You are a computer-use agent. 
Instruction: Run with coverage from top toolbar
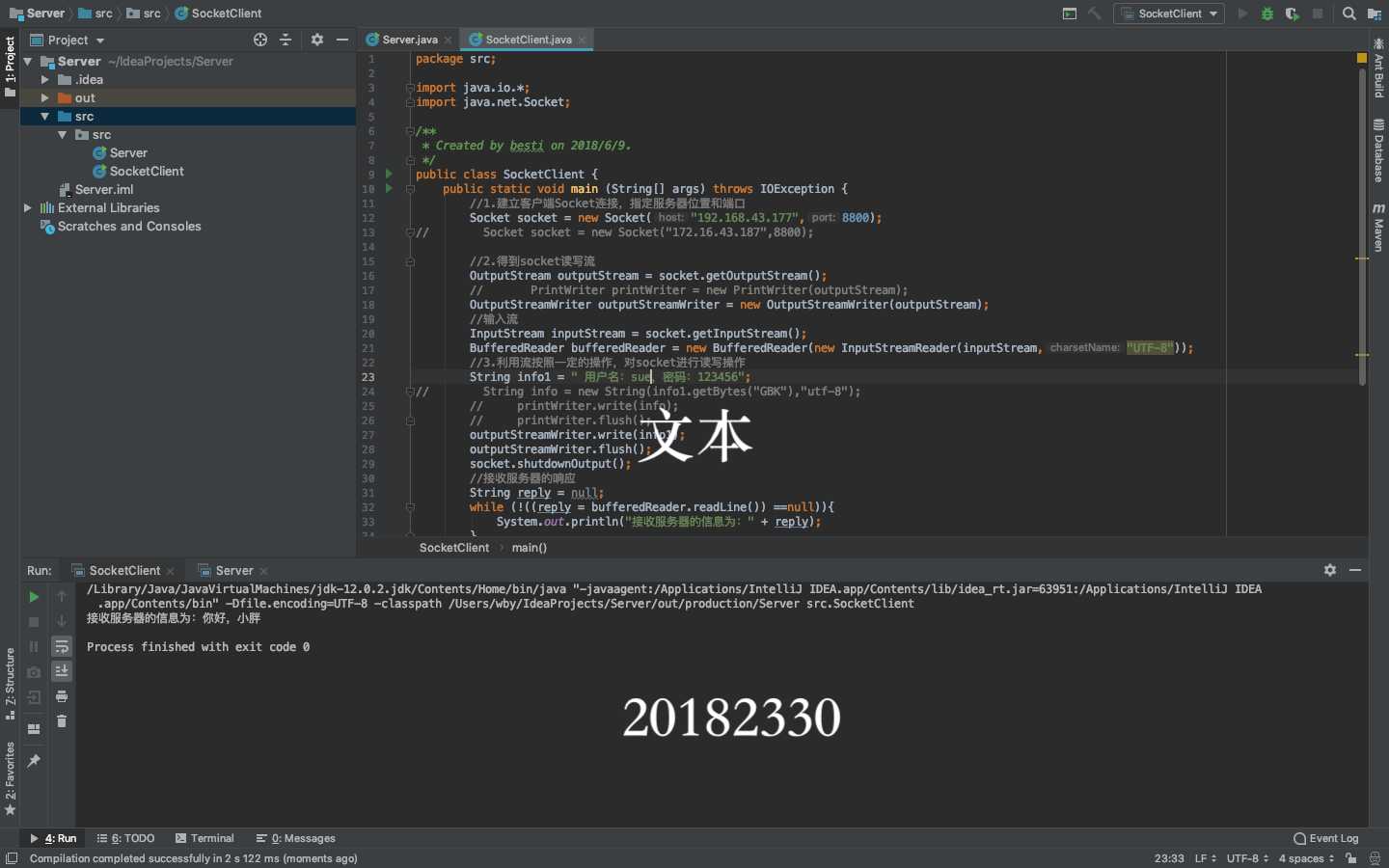click(x=1293, y=14)
